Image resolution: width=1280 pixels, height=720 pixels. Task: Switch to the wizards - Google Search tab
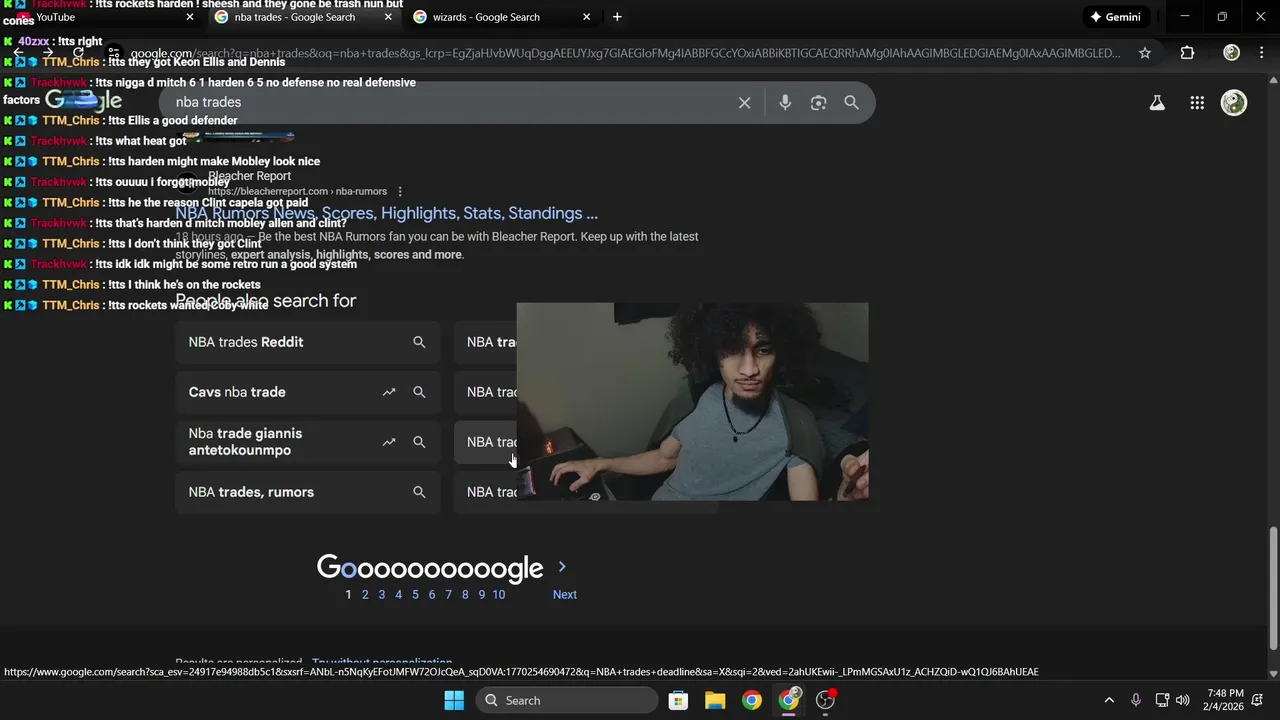(503, 17)
